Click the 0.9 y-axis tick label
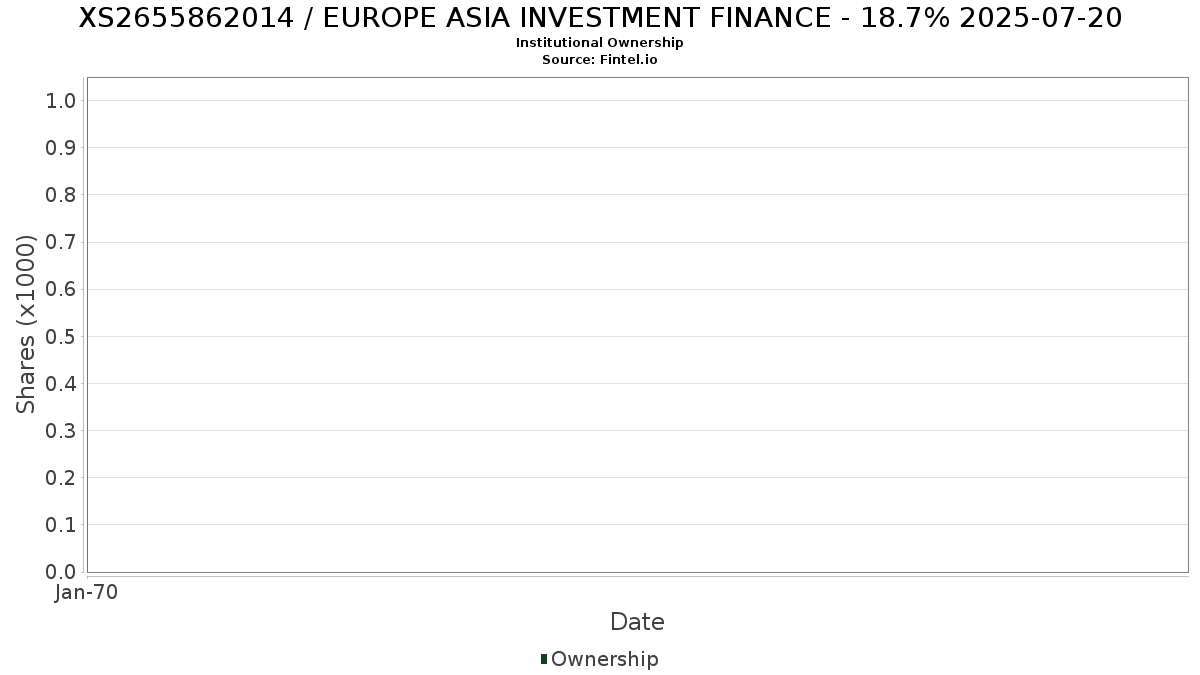 pos(61,148)
